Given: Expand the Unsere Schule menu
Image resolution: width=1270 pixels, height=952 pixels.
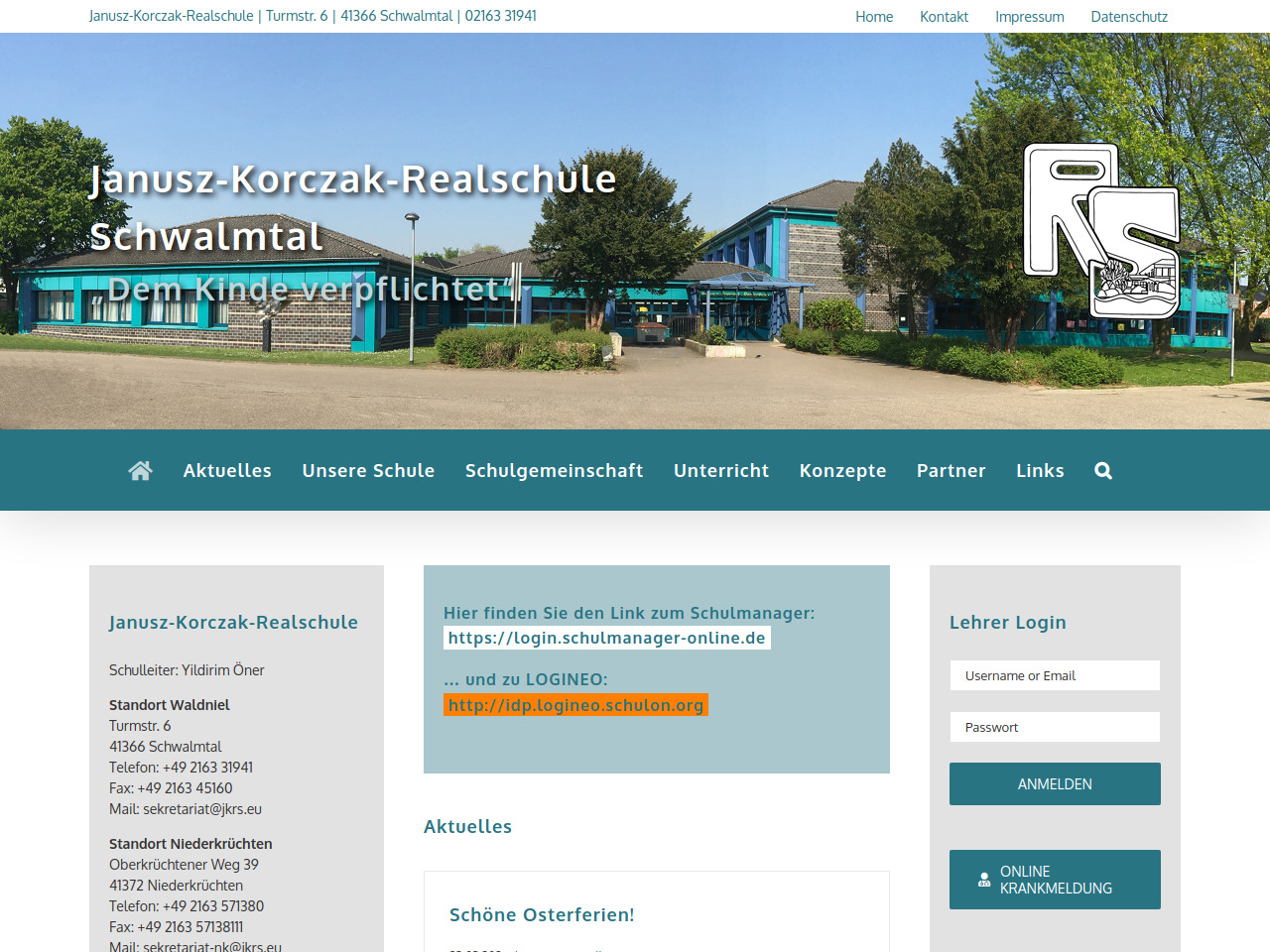Looking at the screenshot, I should [368, 471].
